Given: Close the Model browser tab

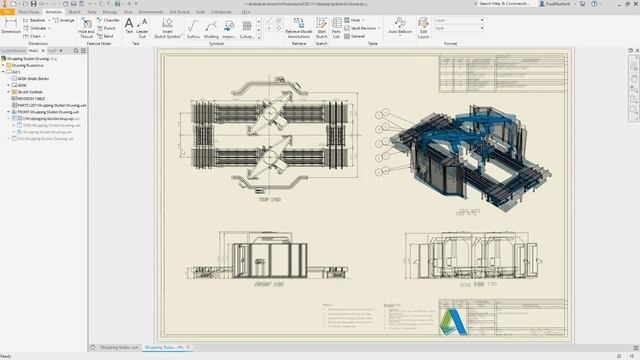Looking at the screenshot, I should pyautogui.click(x=43, y=51).
